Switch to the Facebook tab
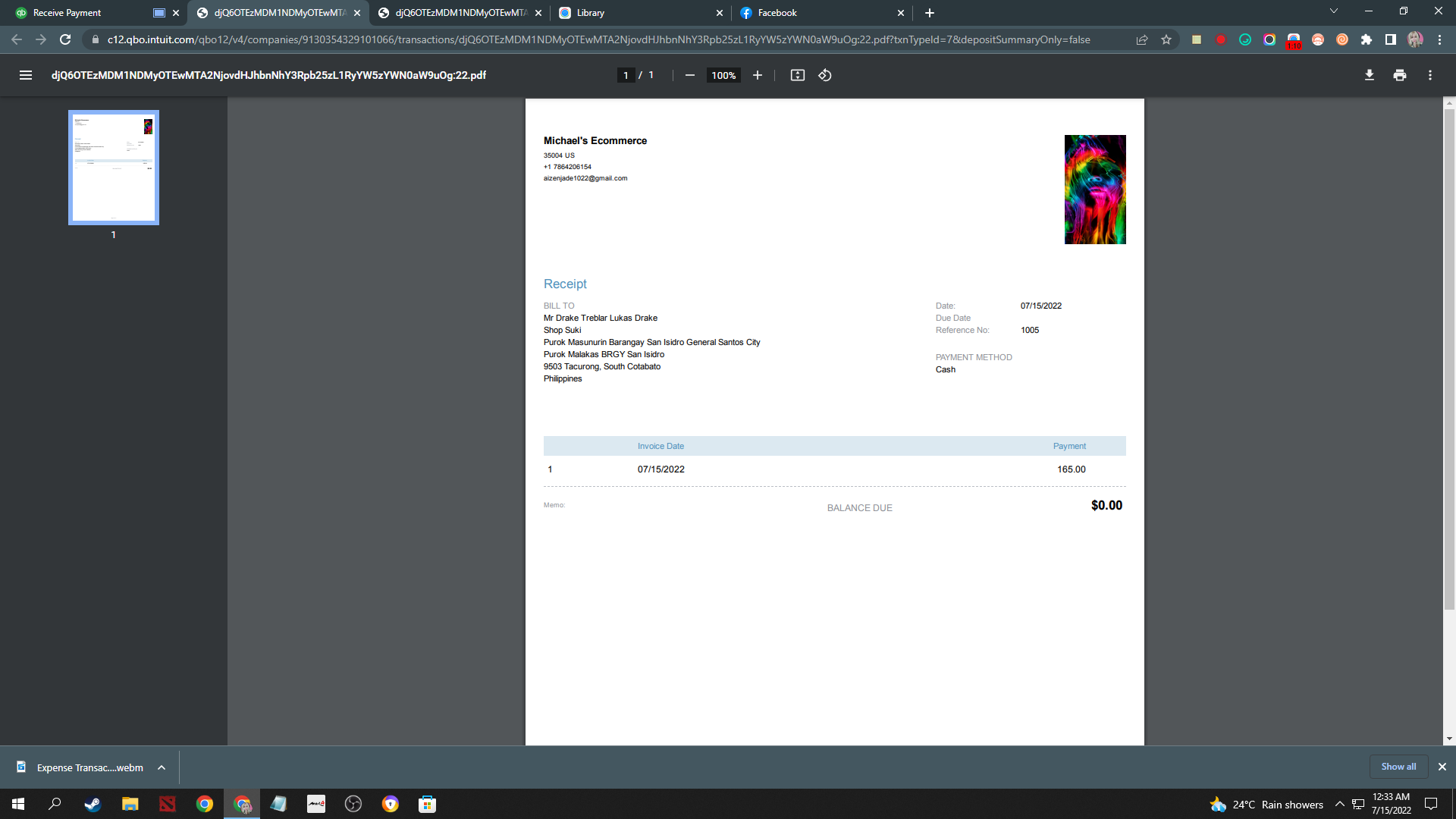 [x=811, y=13]
